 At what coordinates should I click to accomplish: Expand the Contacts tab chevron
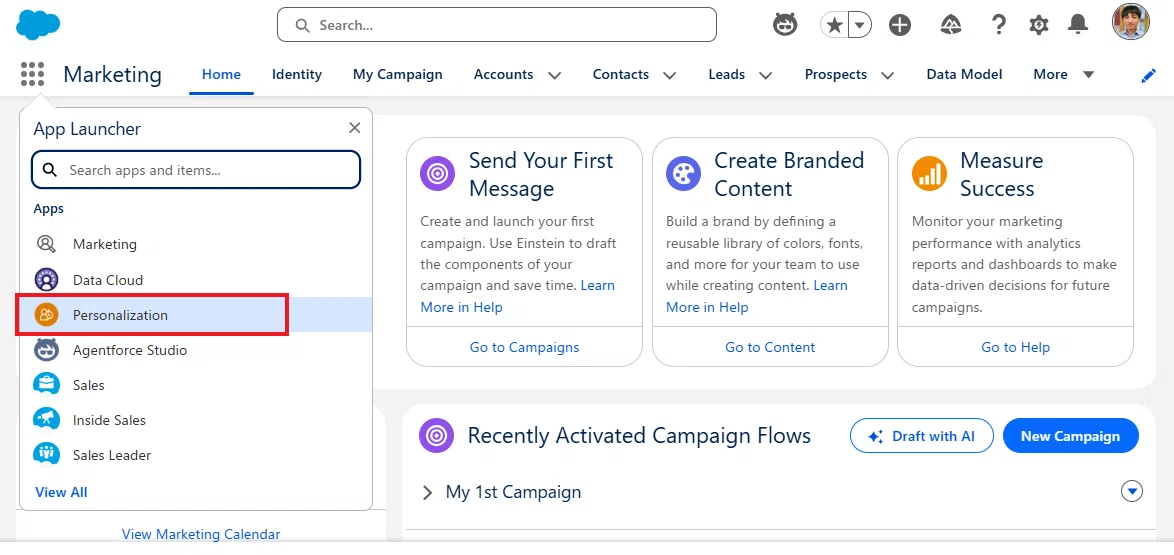tap(670, 75)
